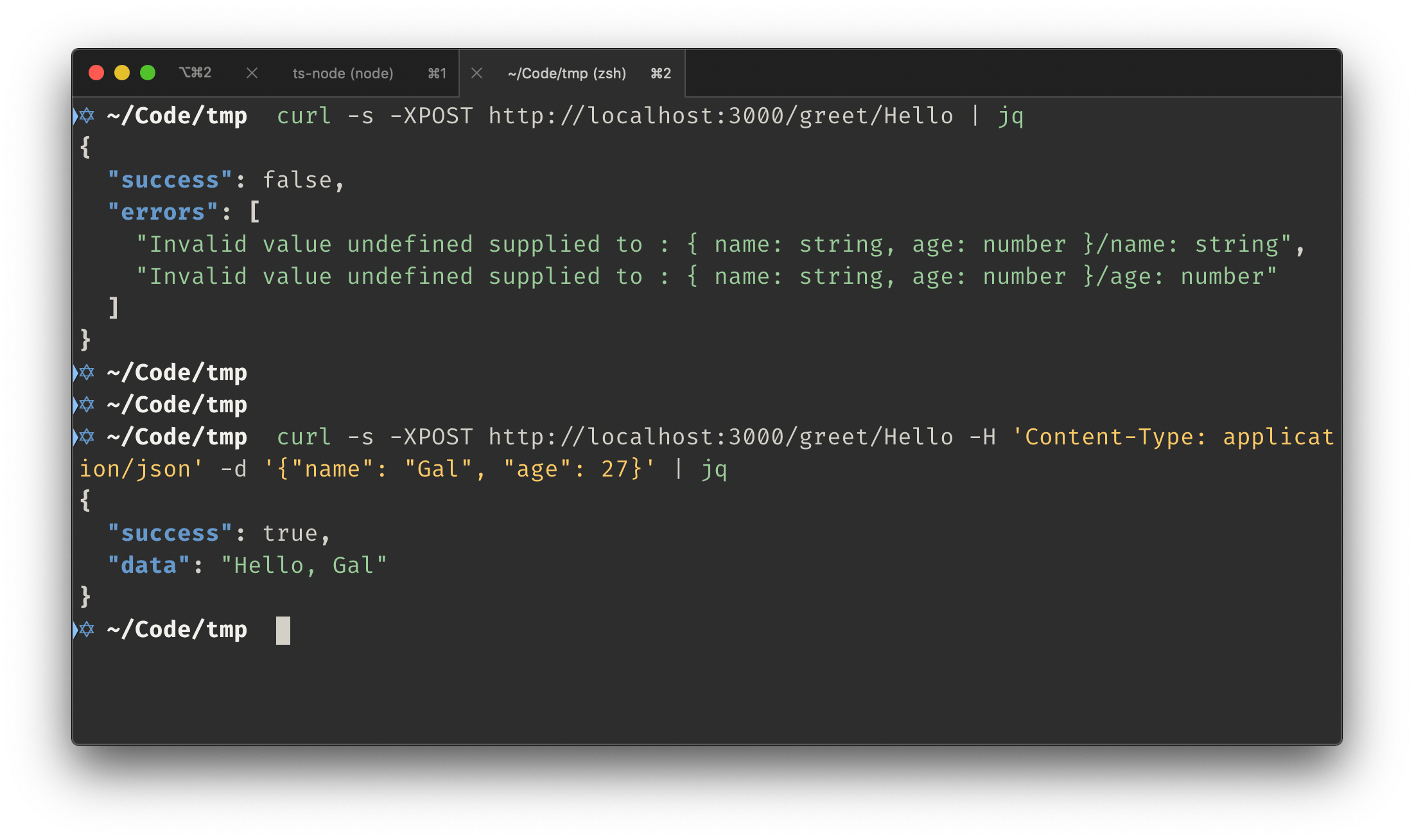Click '"success": false,' in first output
Screen dimensions: 1414x840
[x=227, y=180]
